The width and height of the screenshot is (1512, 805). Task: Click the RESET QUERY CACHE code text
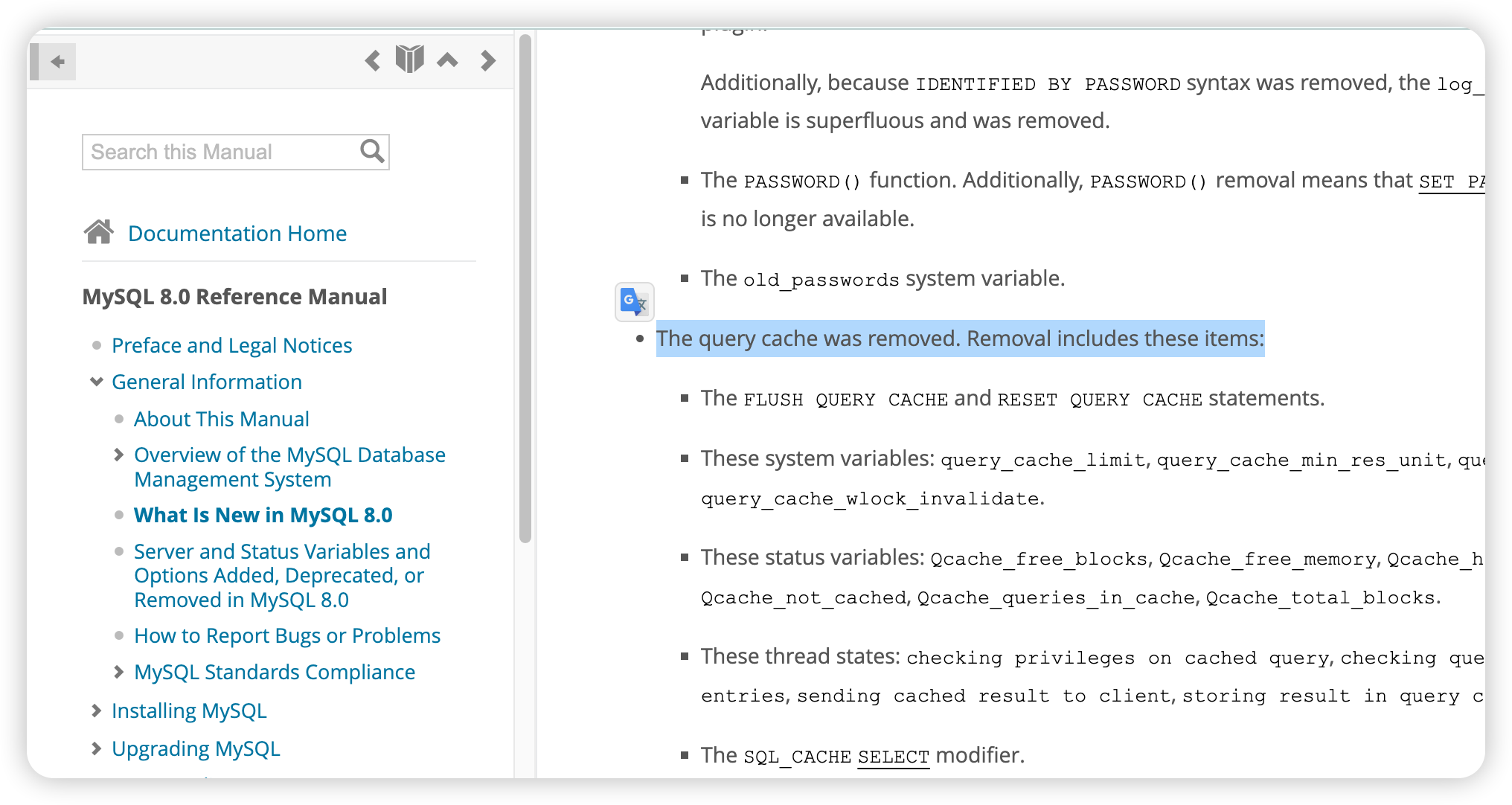tap(1100, 400)
